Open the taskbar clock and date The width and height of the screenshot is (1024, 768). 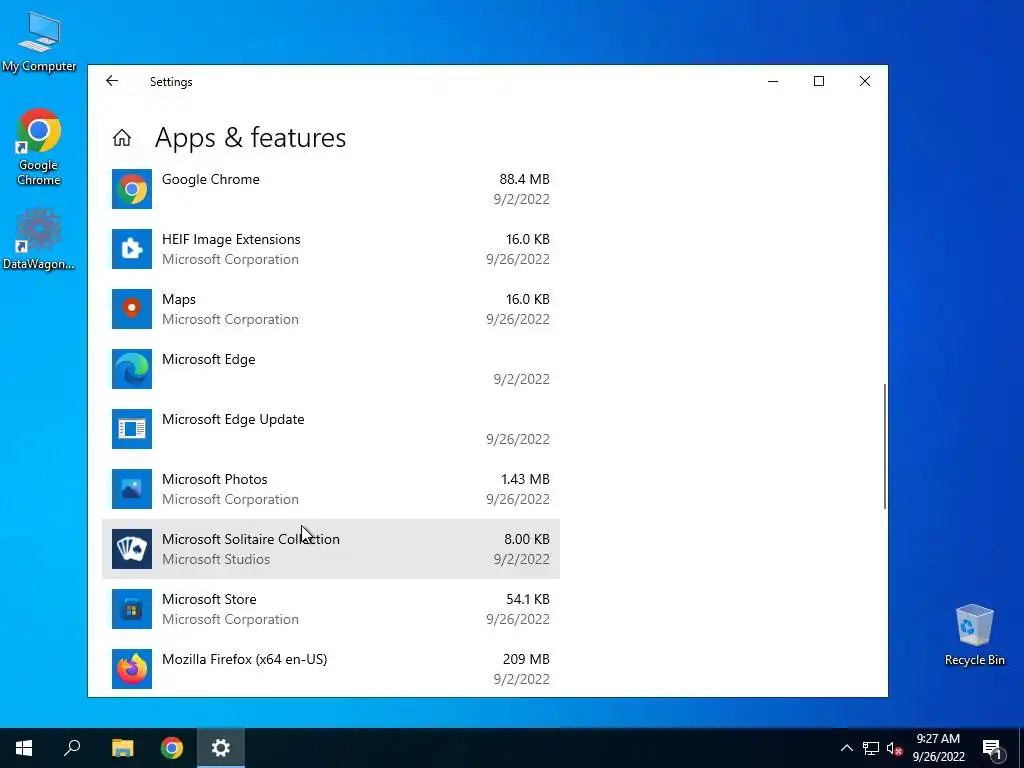click(938, 748)
